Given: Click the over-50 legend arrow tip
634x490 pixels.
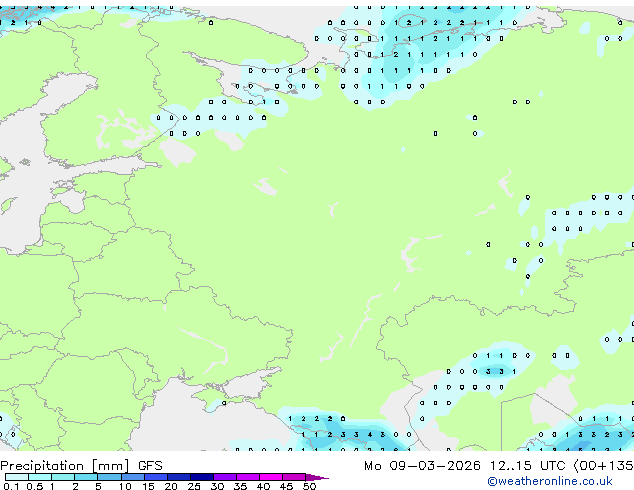Looking at the screenshot, I should (317, 477).
